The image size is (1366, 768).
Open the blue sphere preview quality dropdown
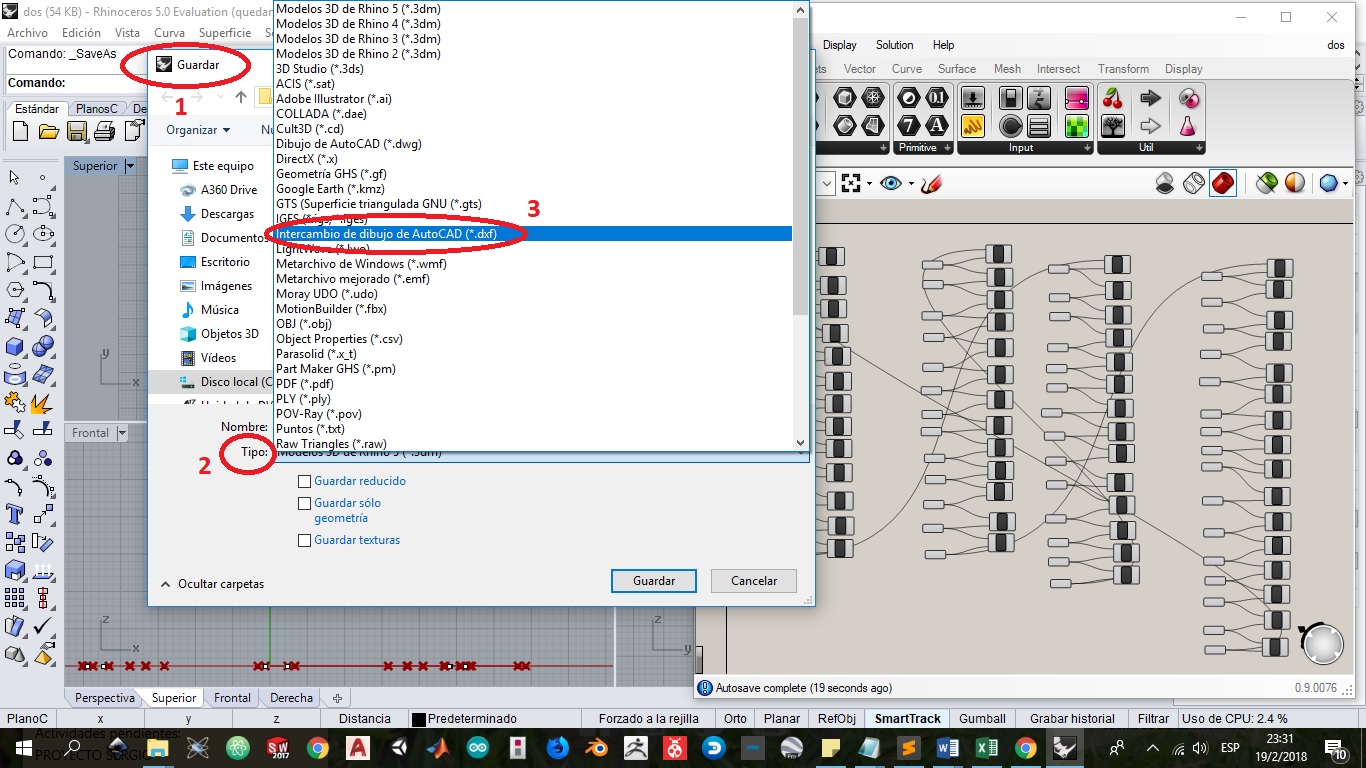[1346, 183]
